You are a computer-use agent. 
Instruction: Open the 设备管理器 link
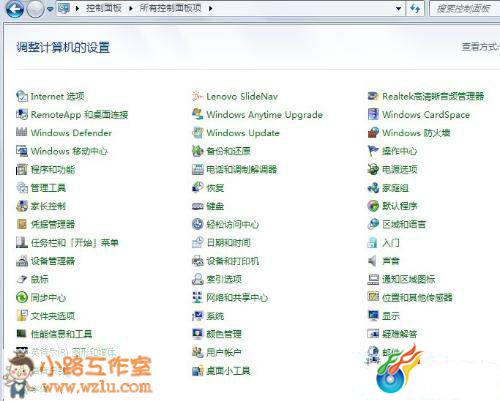[53, 261]
